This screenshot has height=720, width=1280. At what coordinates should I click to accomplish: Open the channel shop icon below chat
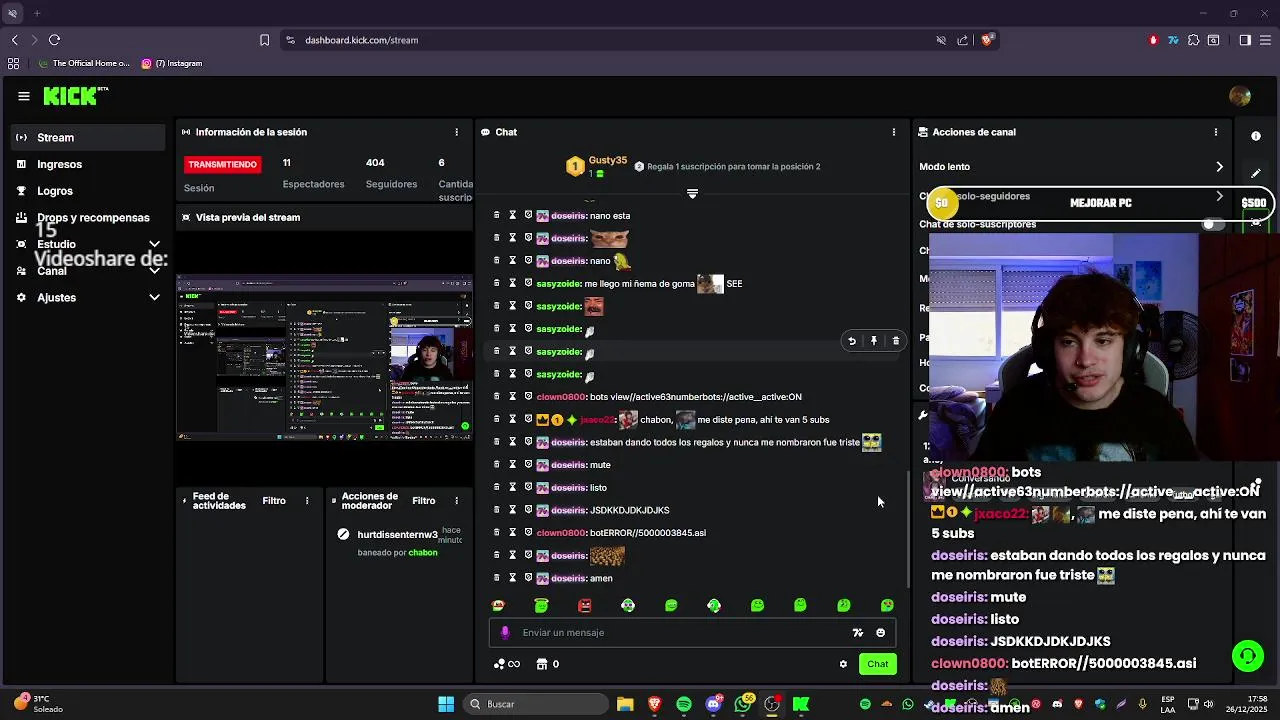click(x=541, y=664)
